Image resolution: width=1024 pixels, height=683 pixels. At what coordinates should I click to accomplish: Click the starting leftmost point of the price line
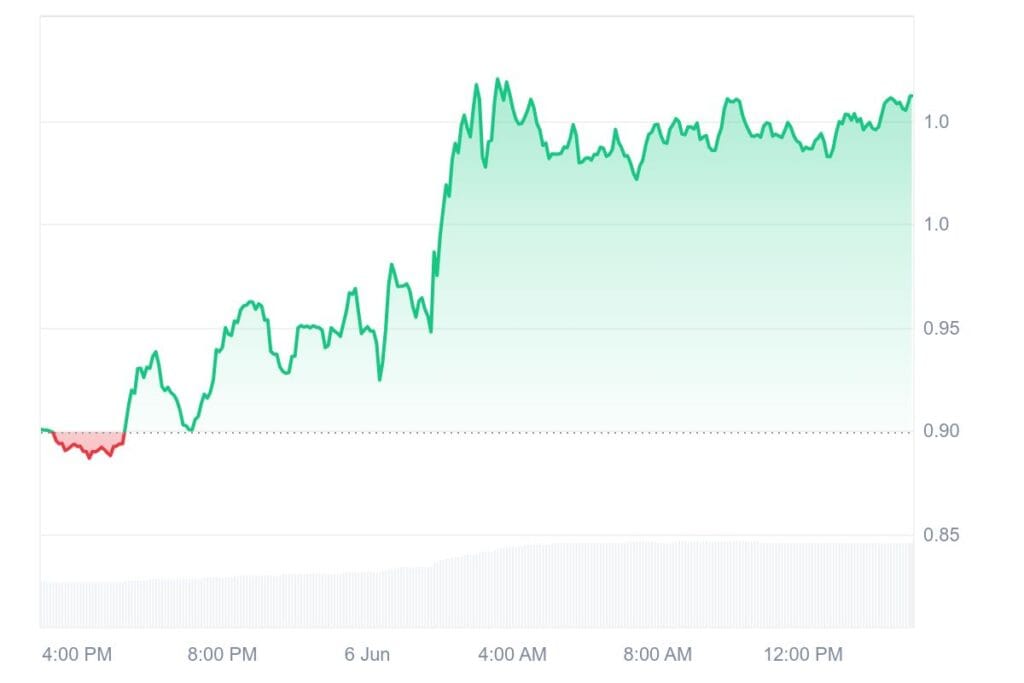42,430
